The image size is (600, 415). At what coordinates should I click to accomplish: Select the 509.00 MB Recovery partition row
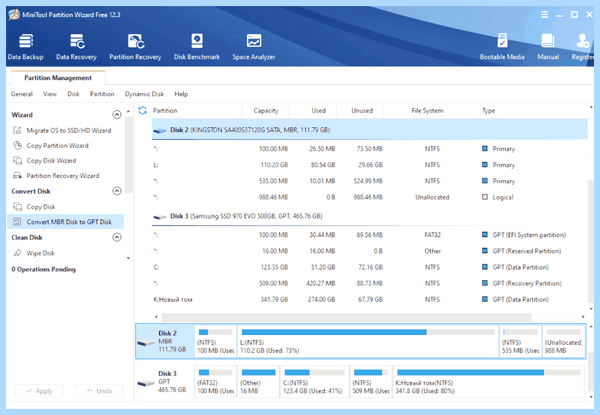point(370,283)
